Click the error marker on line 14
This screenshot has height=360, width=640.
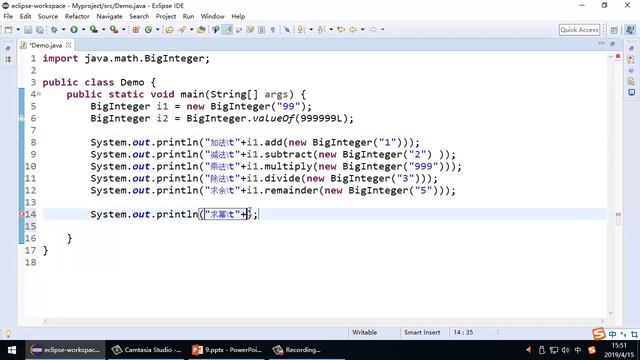pyautogui.click(x=22, y=214)
